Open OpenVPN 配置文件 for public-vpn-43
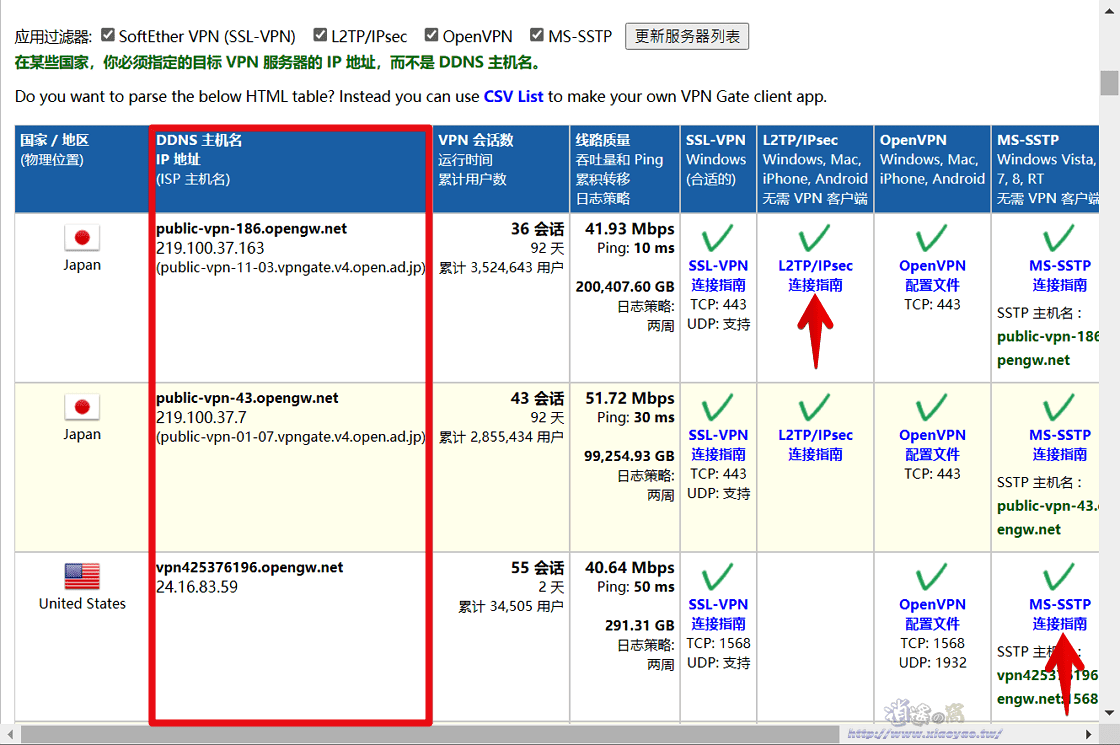The image size is (1120, 745). pyautogui.click(x=932, y=445)
